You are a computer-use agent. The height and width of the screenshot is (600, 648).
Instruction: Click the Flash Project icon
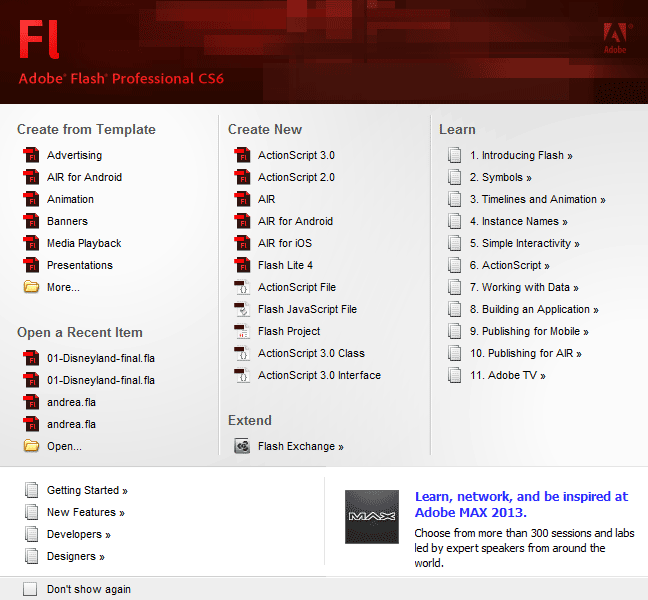(x=242, y=331)
